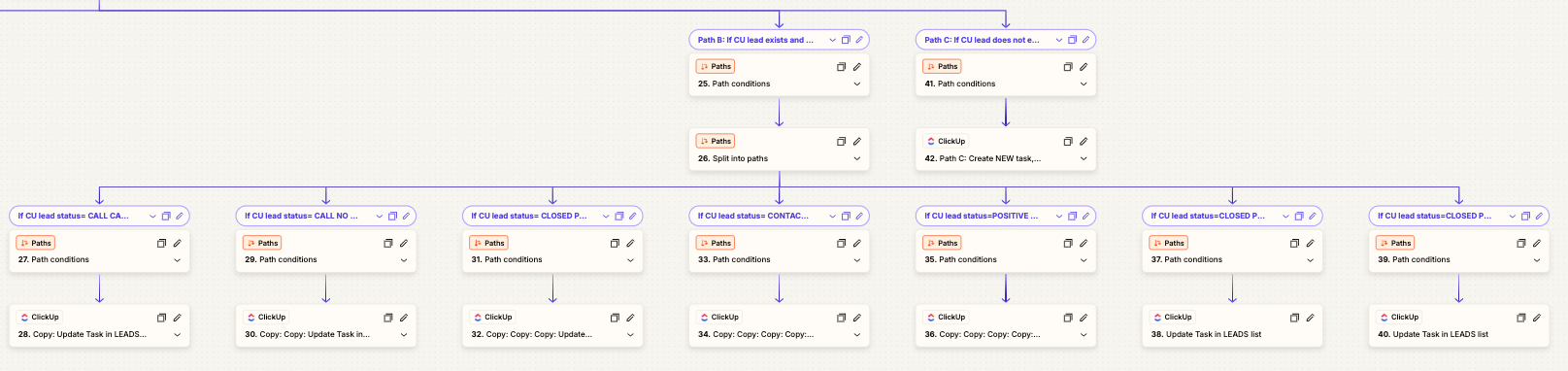Image resolution: width=1568 pixels, height=371 pixels.
Task: Expand step 30 Copy Update Task chevron
Action: coord(404,335)
